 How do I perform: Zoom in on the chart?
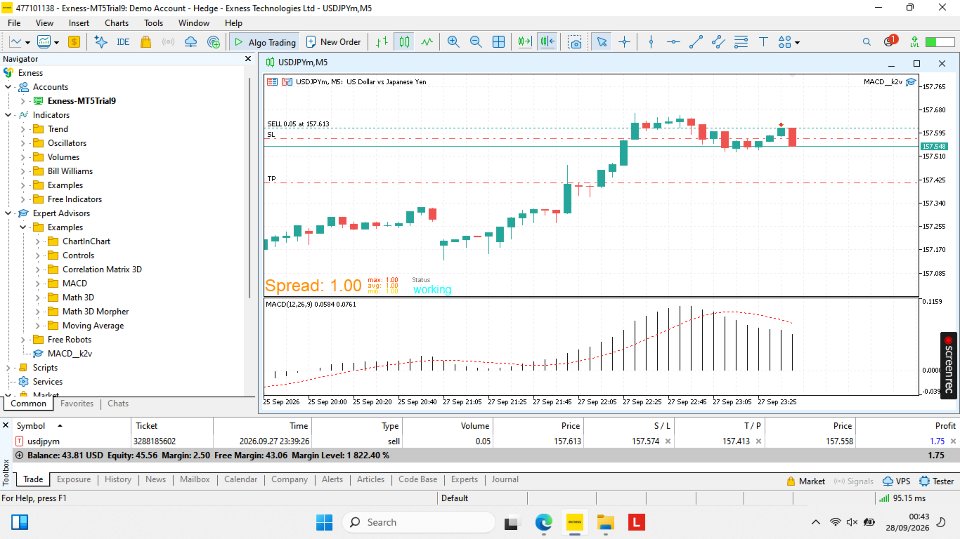(454, 42)
